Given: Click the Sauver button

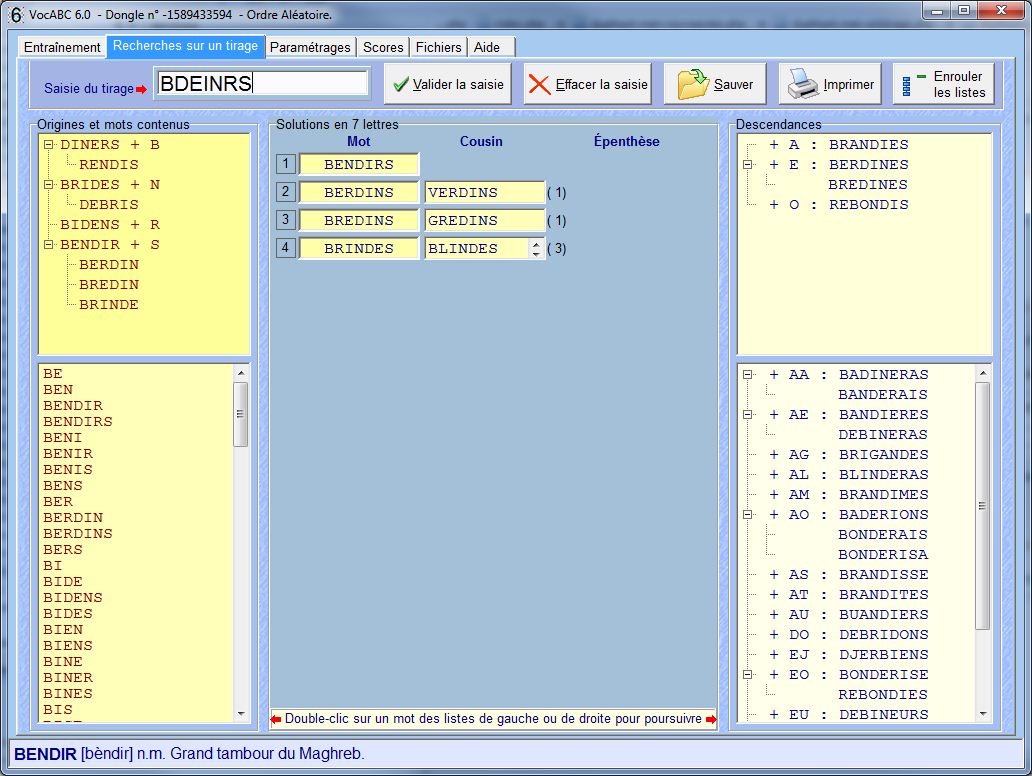Looking at the screenshot, I should coord(715,84).
